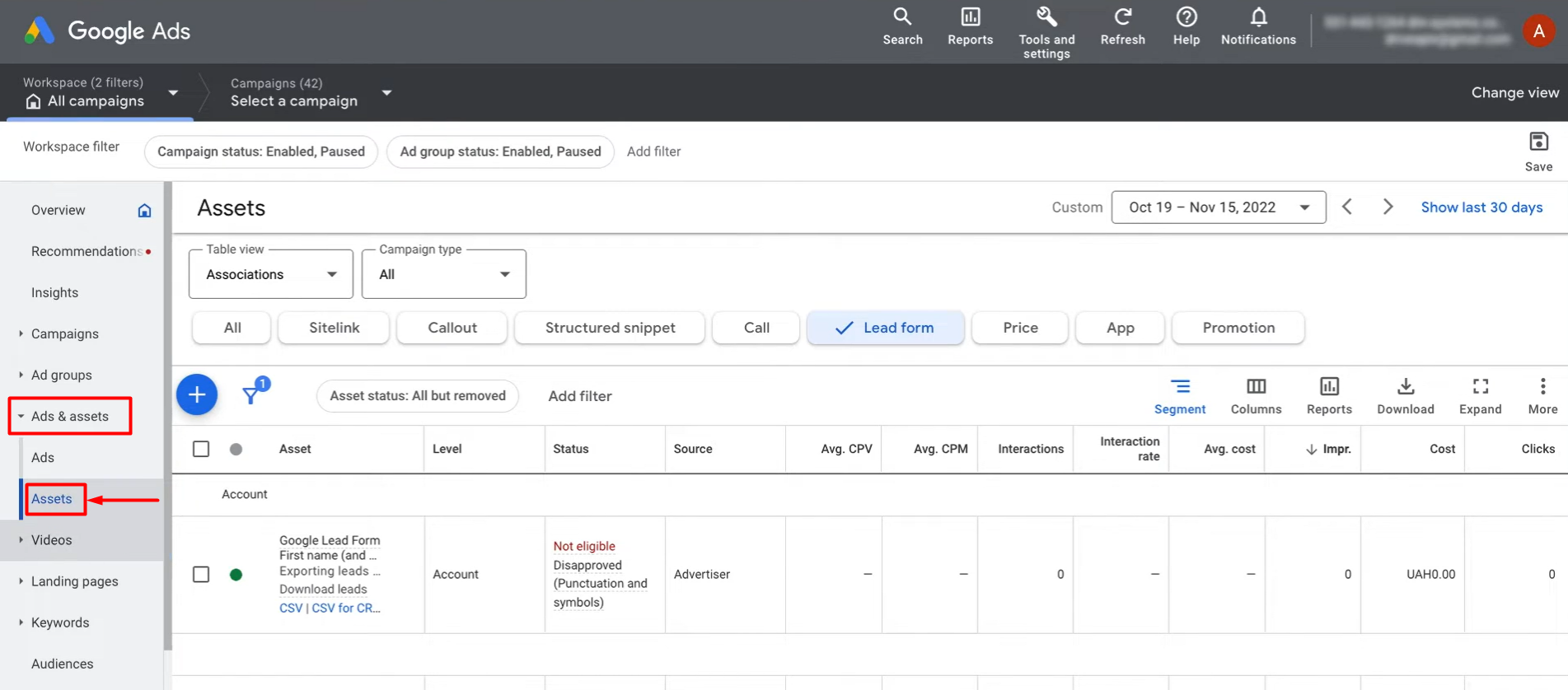
Task: Click the filter funnel icon
Action: click(251, 395)
